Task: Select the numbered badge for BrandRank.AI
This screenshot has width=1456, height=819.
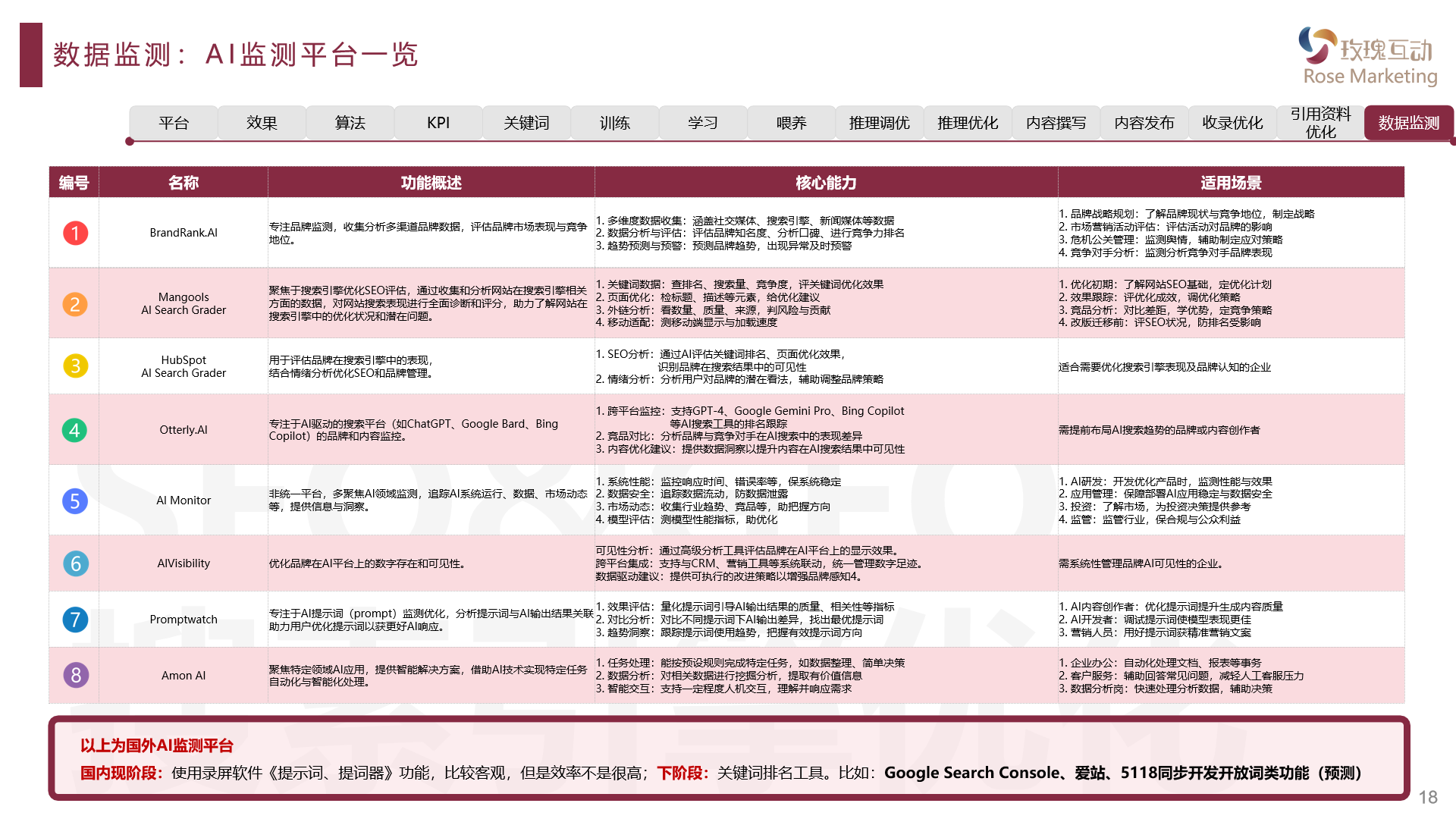Action: pyautogui.click(x=74, y=234)
